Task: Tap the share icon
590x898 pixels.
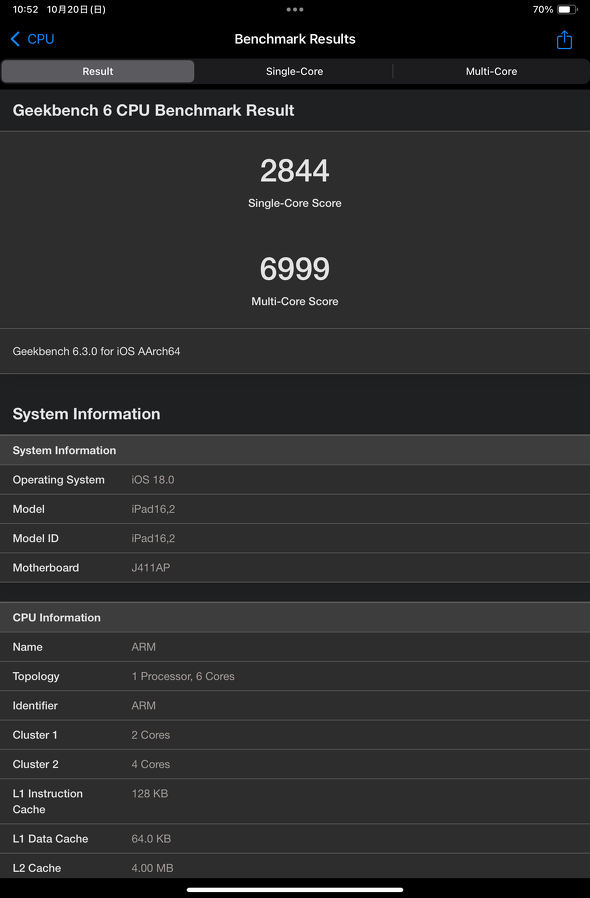Action: 564,40
